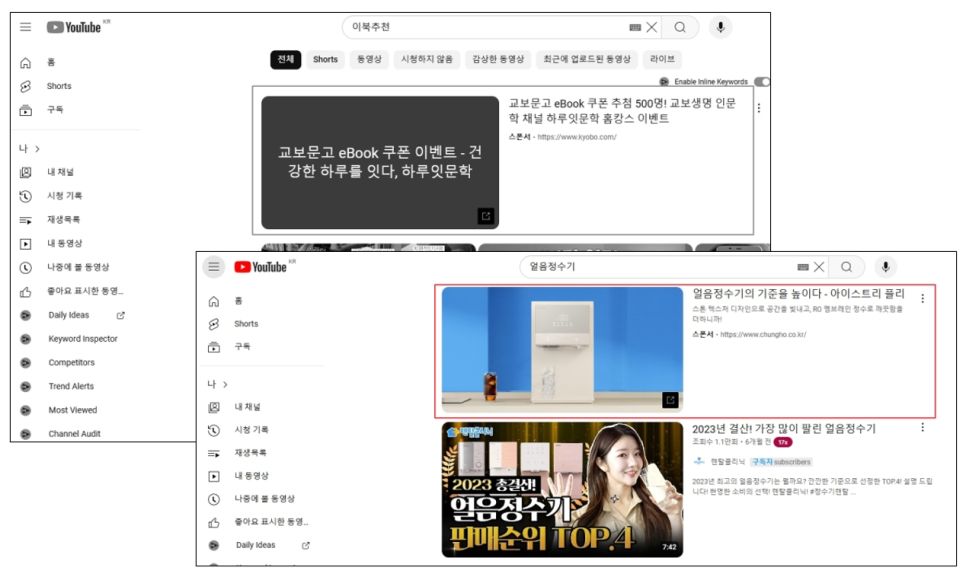Viewport: 966px width, 577px height.
Task: Click search magnifier in back window
Action: [680, 27]
